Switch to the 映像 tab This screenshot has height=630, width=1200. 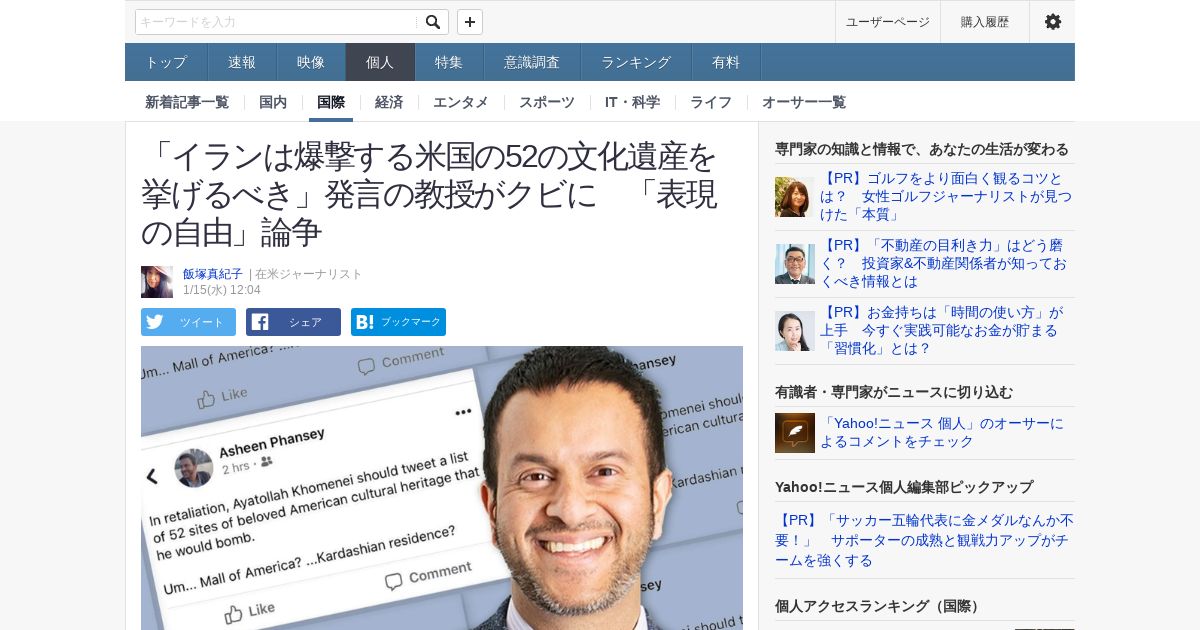point(311,62)
